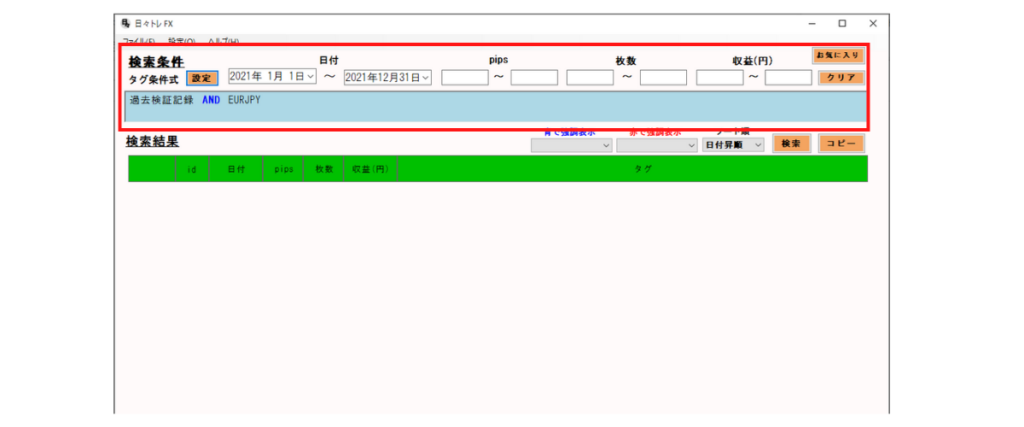Screen dimensions: 1024x427
Task: Open the end date picker 2021年12月31日
Action: tap(387, 78)
